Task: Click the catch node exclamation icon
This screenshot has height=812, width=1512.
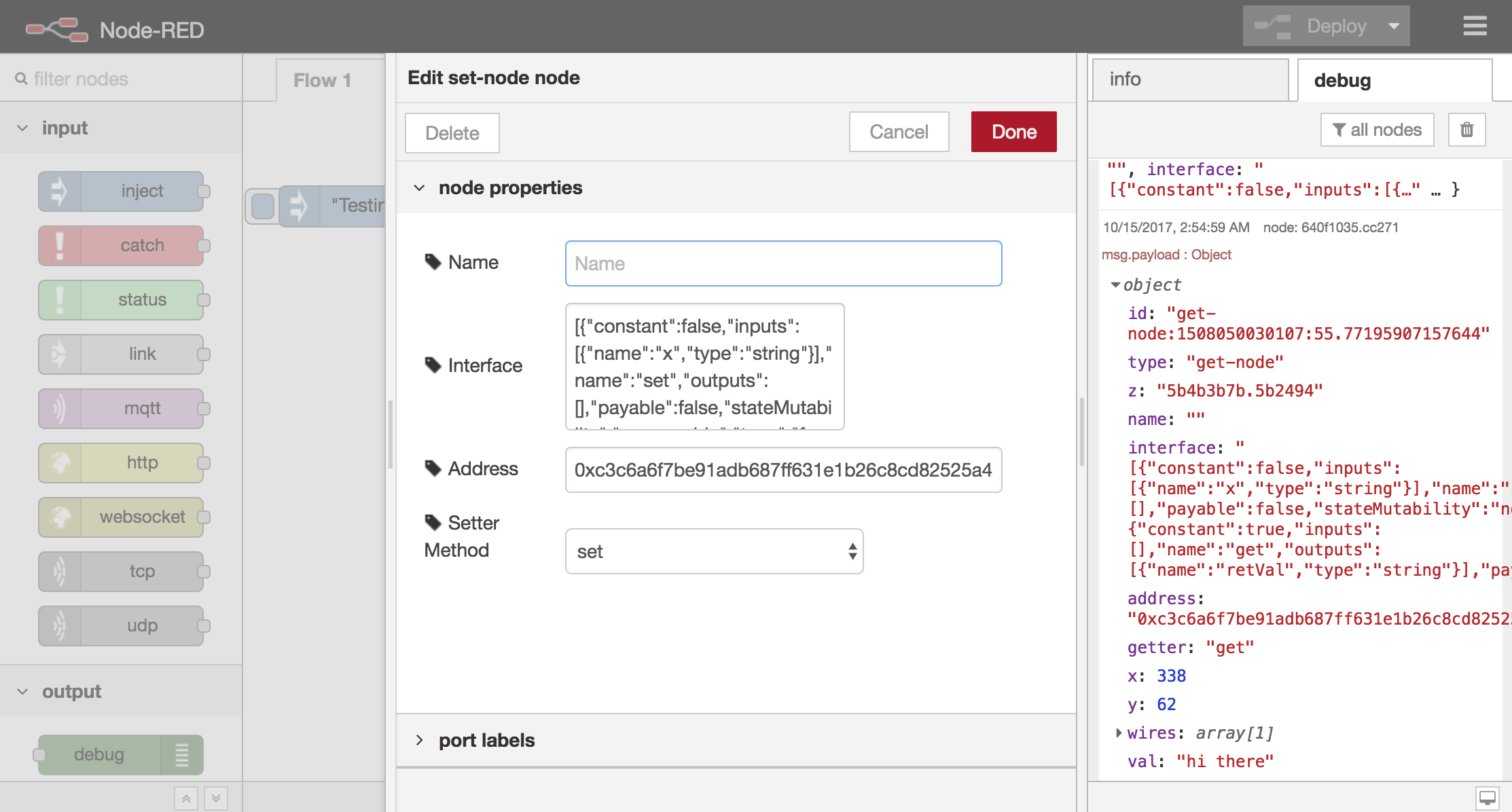Action: point(60,245)
